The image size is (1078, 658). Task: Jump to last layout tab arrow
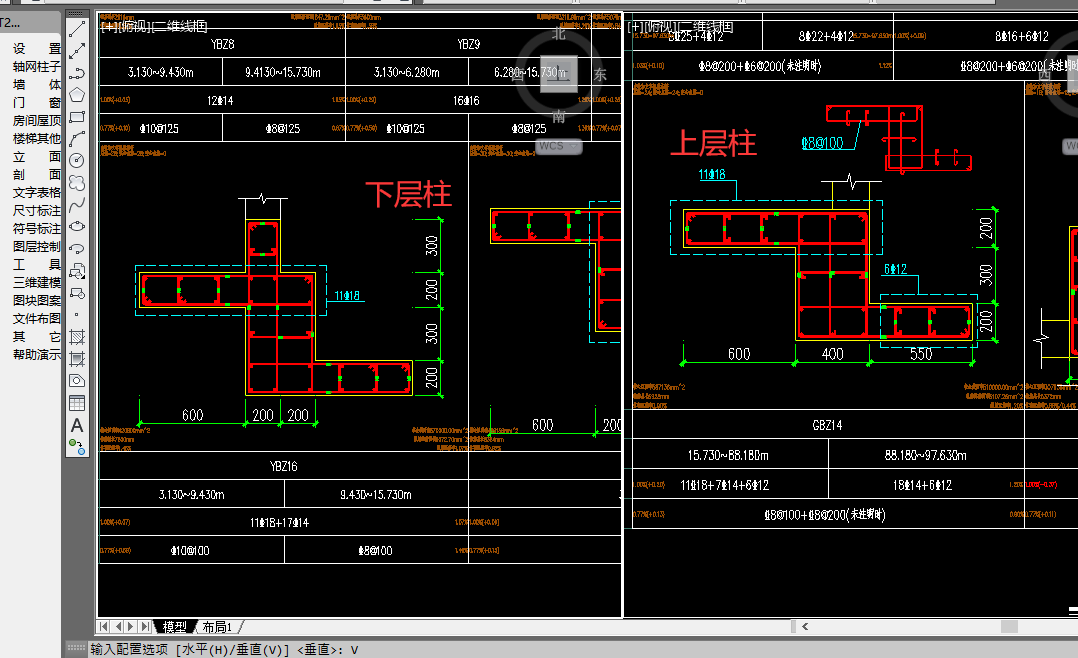point(144,626)
